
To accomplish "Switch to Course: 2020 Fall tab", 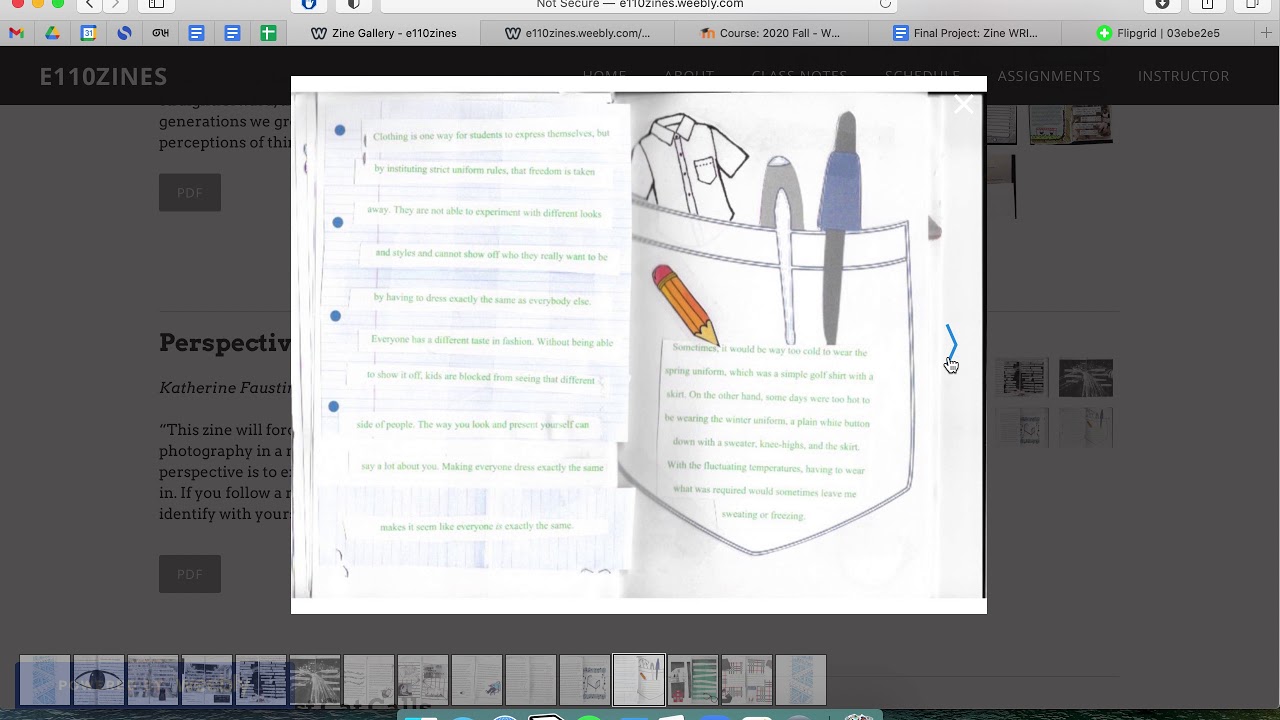I will (x=771, y=33).
